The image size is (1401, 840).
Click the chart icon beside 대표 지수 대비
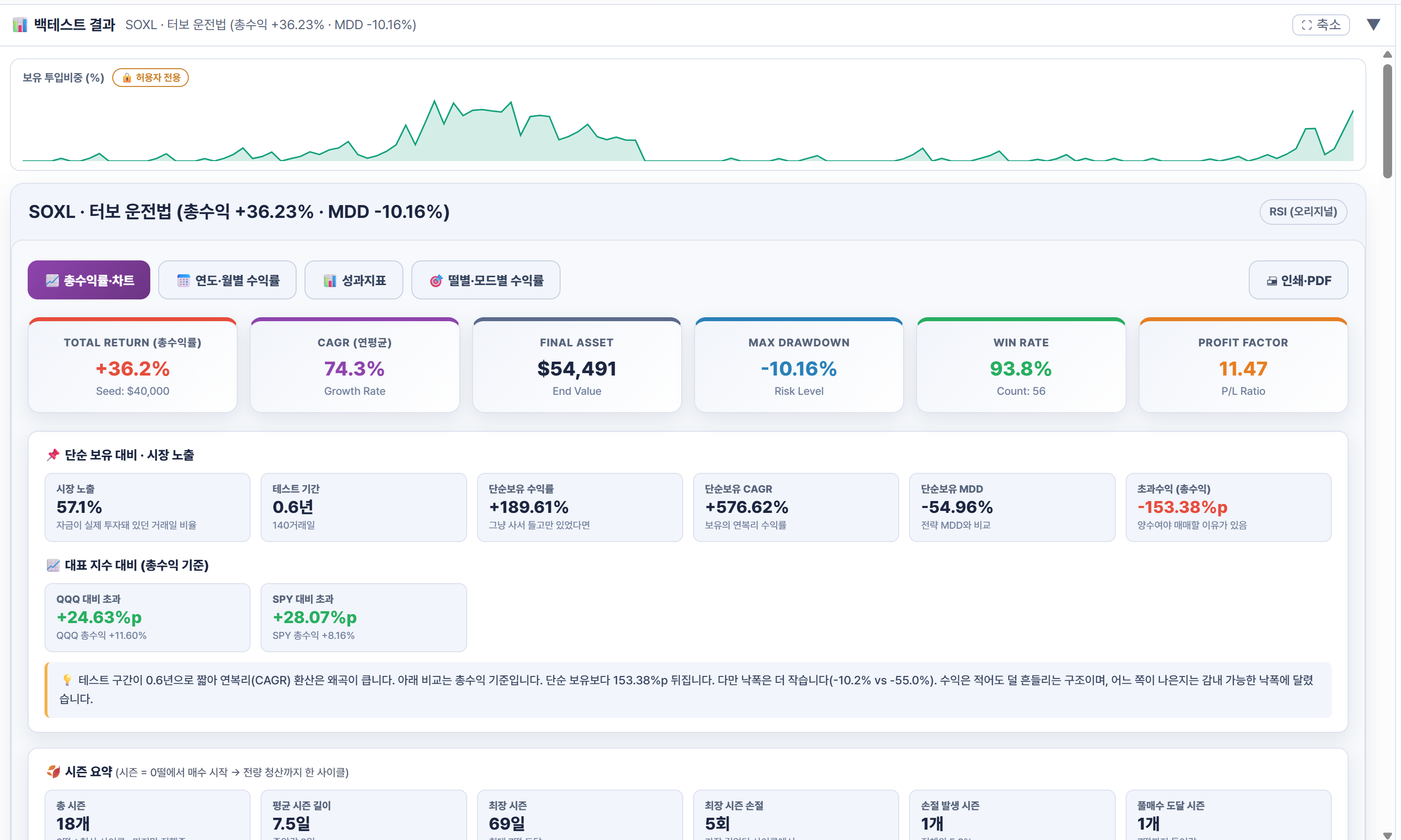(x=53, y=565)
